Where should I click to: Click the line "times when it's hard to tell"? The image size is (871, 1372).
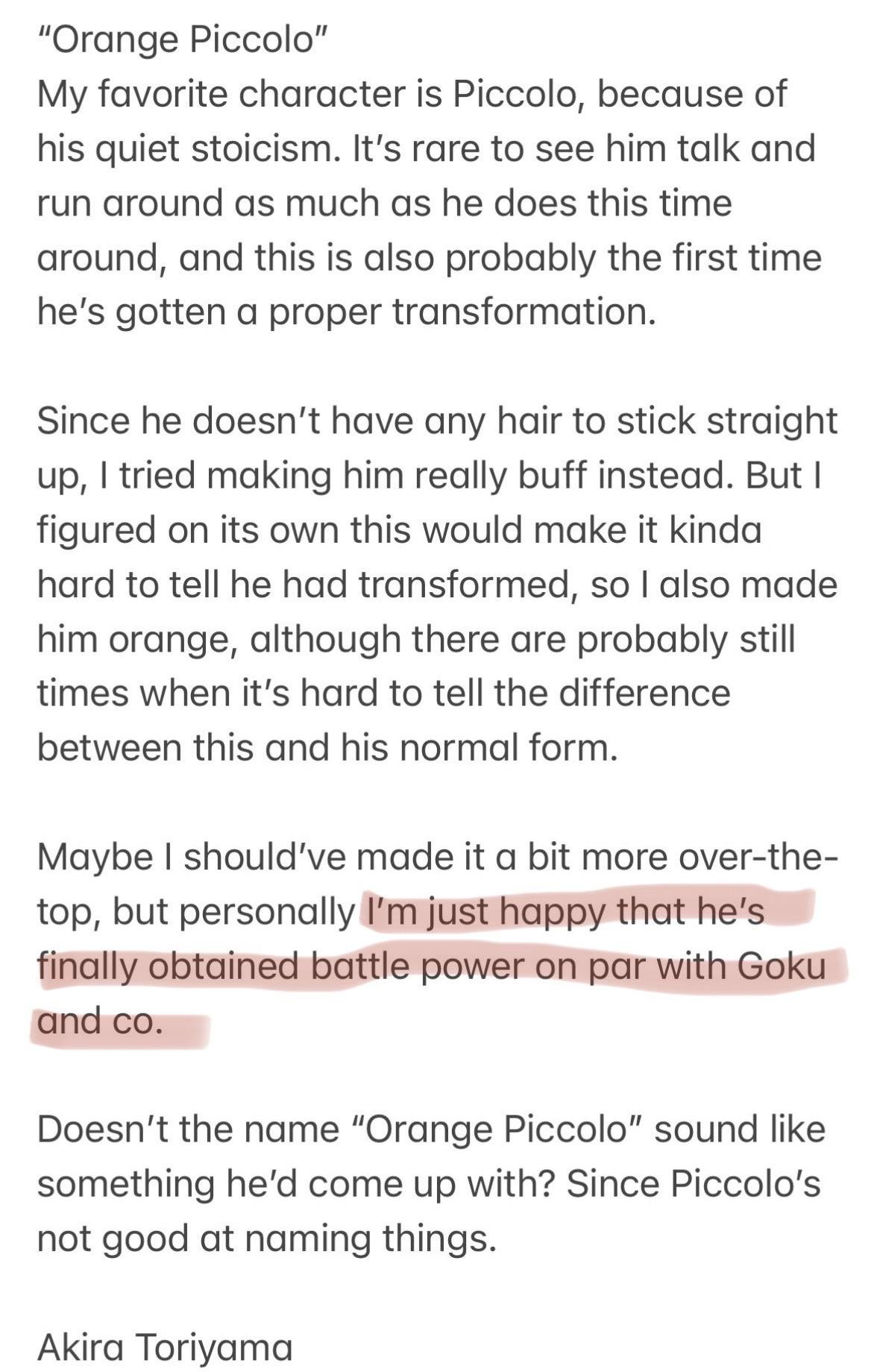383,693
